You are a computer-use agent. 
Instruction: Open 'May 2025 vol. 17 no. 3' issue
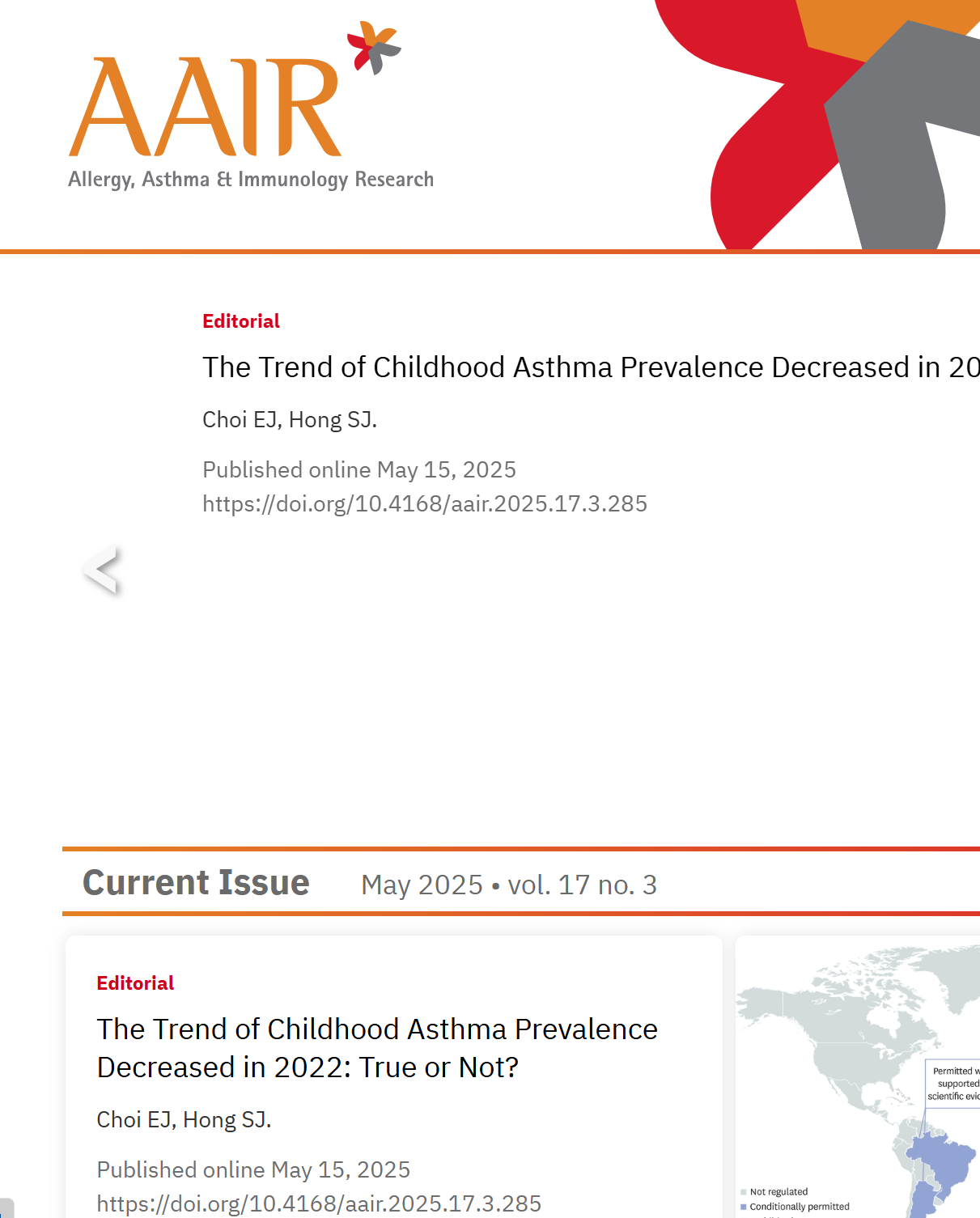coord(509,885)
